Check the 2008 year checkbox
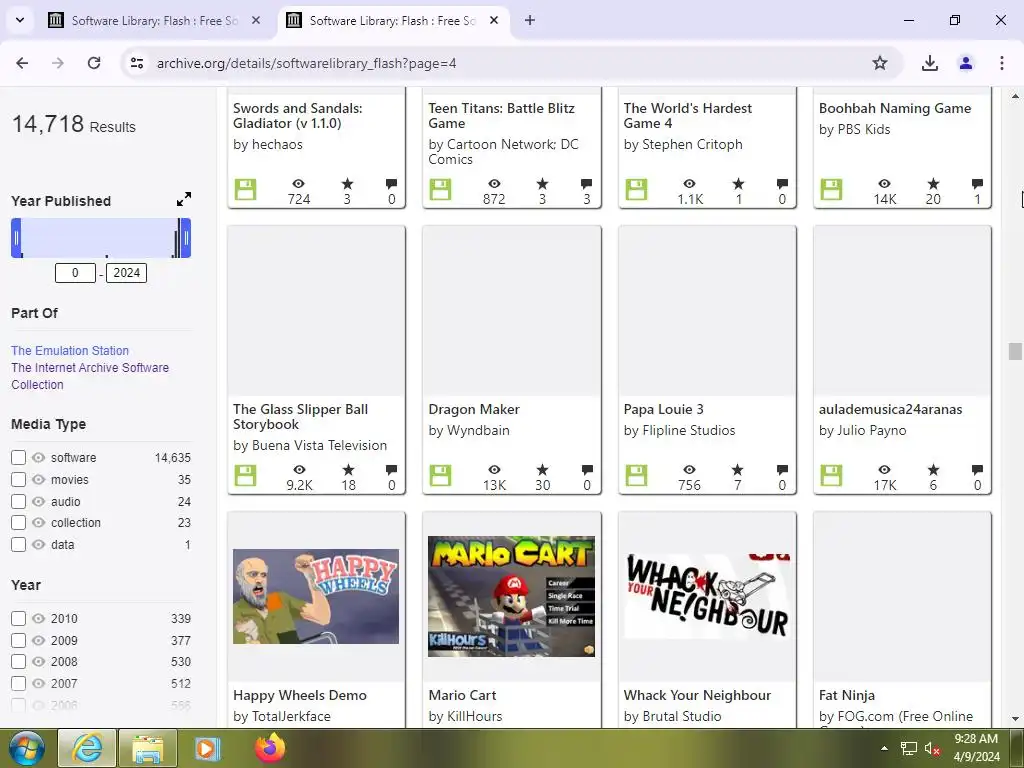 coord(18,662)
